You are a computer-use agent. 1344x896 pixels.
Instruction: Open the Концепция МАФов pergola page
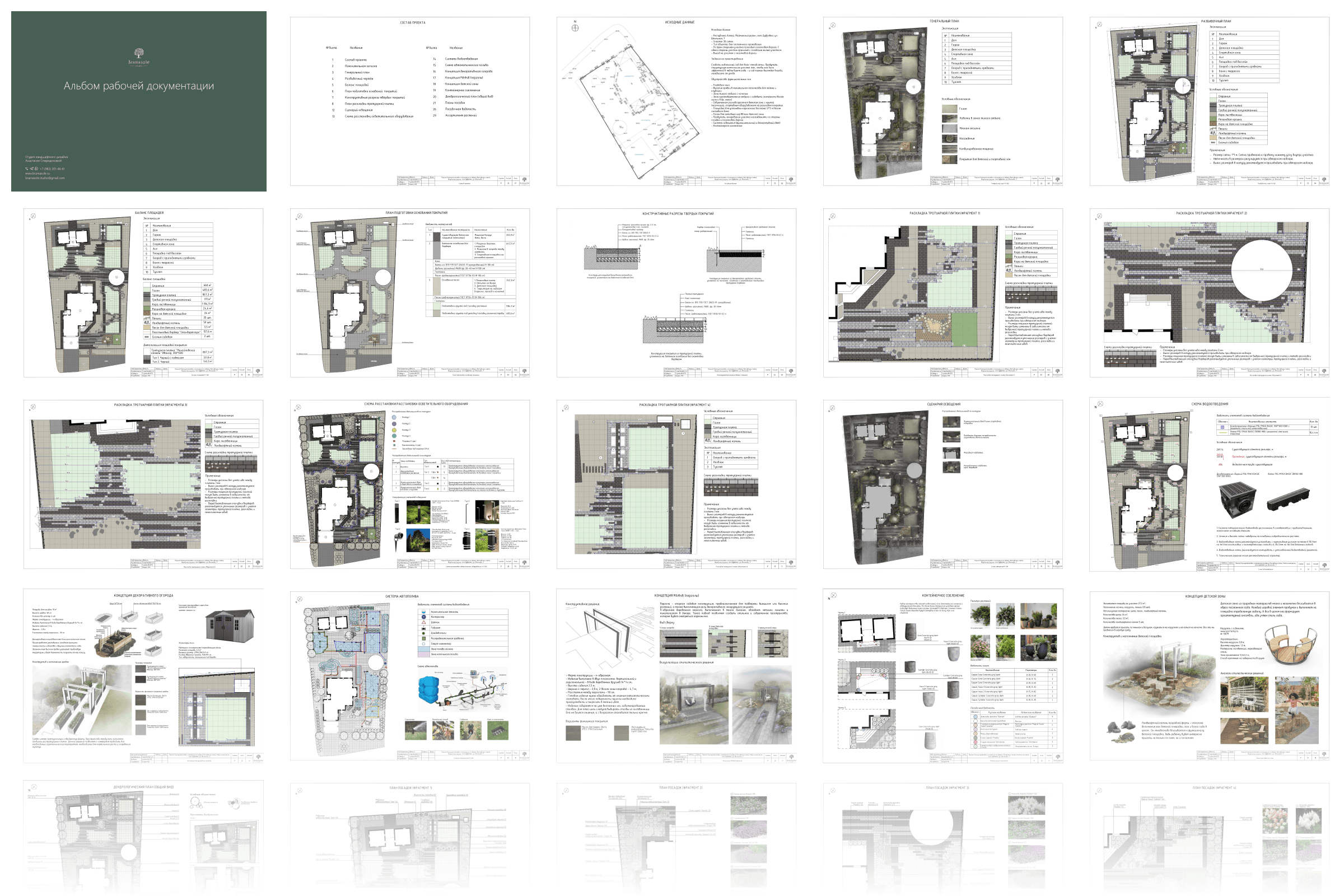[676, 675]
